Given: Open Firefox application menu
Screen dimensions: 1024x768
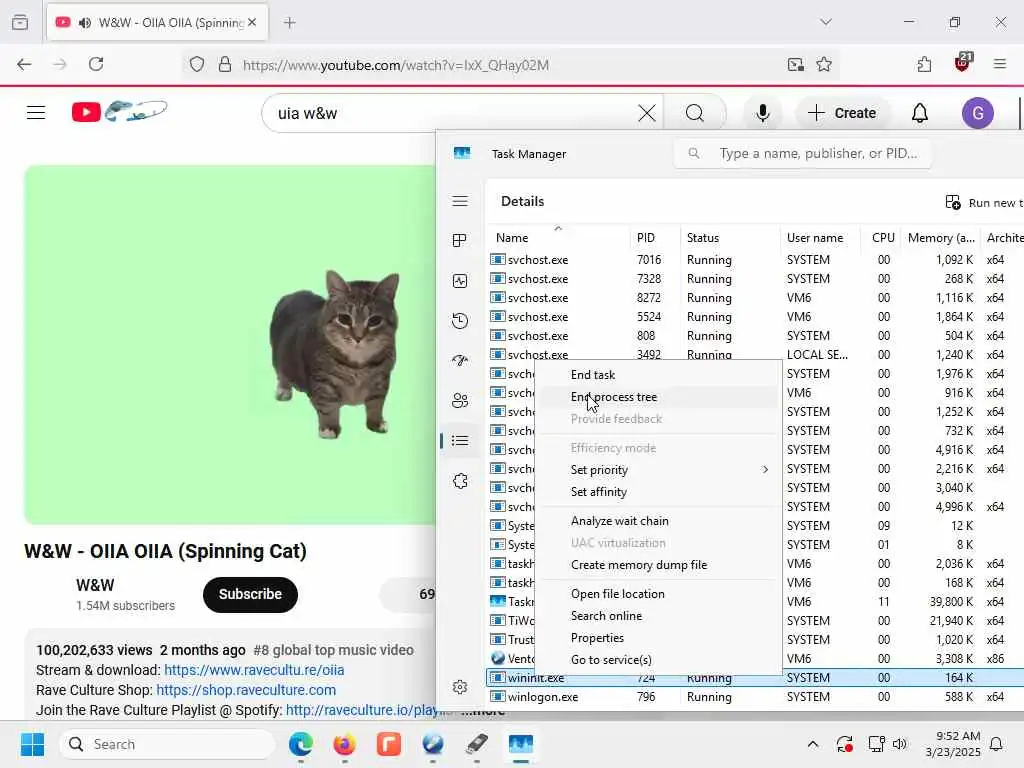Looking at the screenshot, I should tap(999, 64).
